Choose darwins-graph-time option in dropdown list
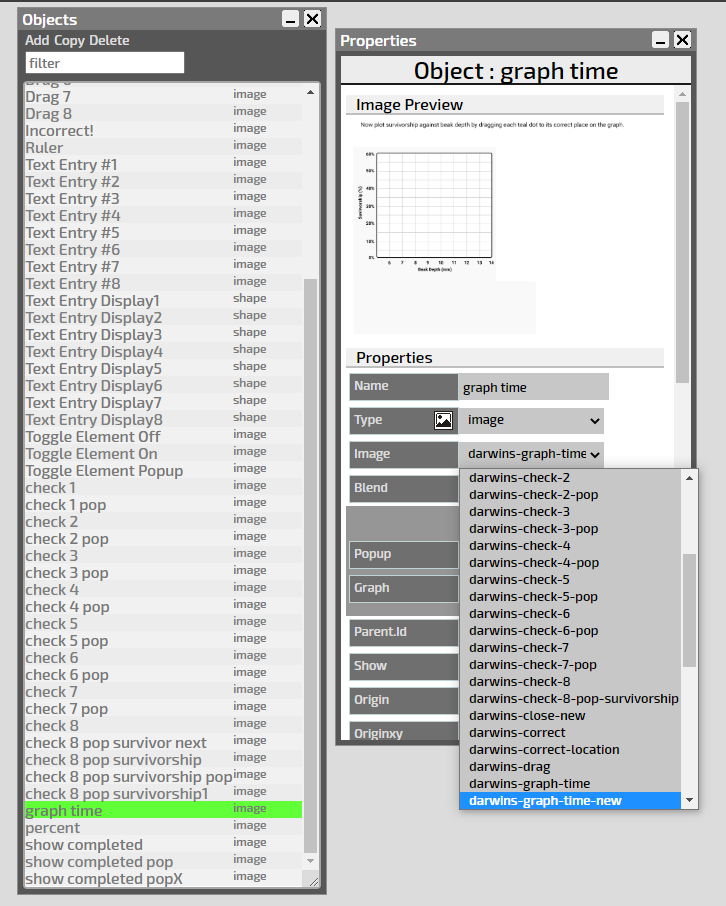Screen dimensions: 726x906 pos(570,784)
